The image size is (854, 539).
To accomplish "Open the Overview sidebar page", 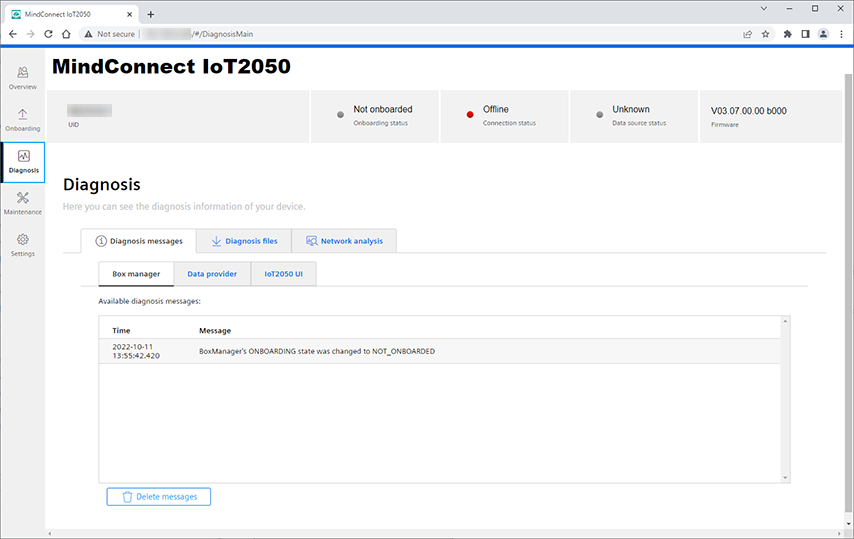I will (22, 78).
